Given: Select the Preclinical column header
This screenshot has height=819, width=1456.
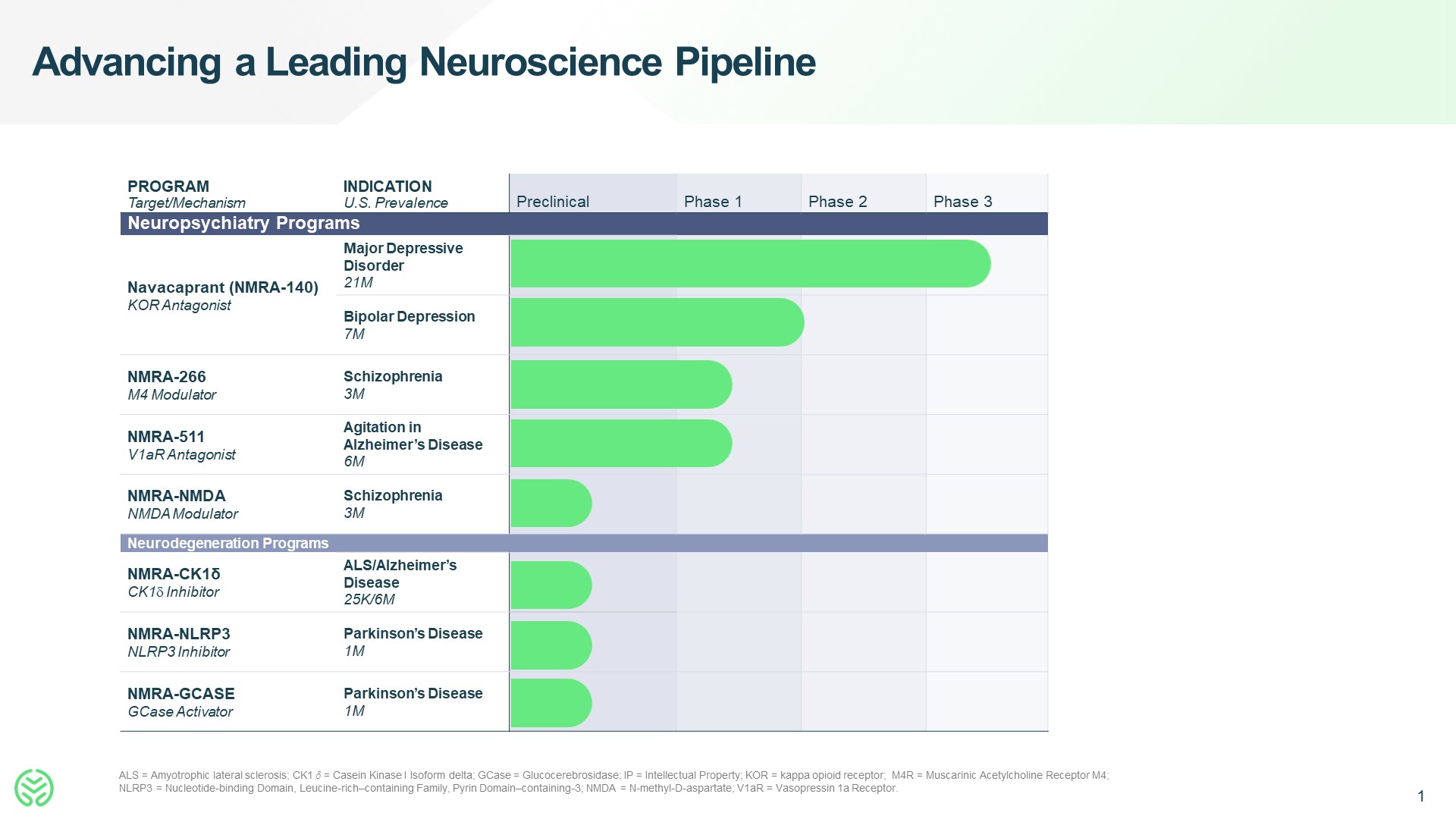Looking at the screenshot, I should click(x=553, y=202).
